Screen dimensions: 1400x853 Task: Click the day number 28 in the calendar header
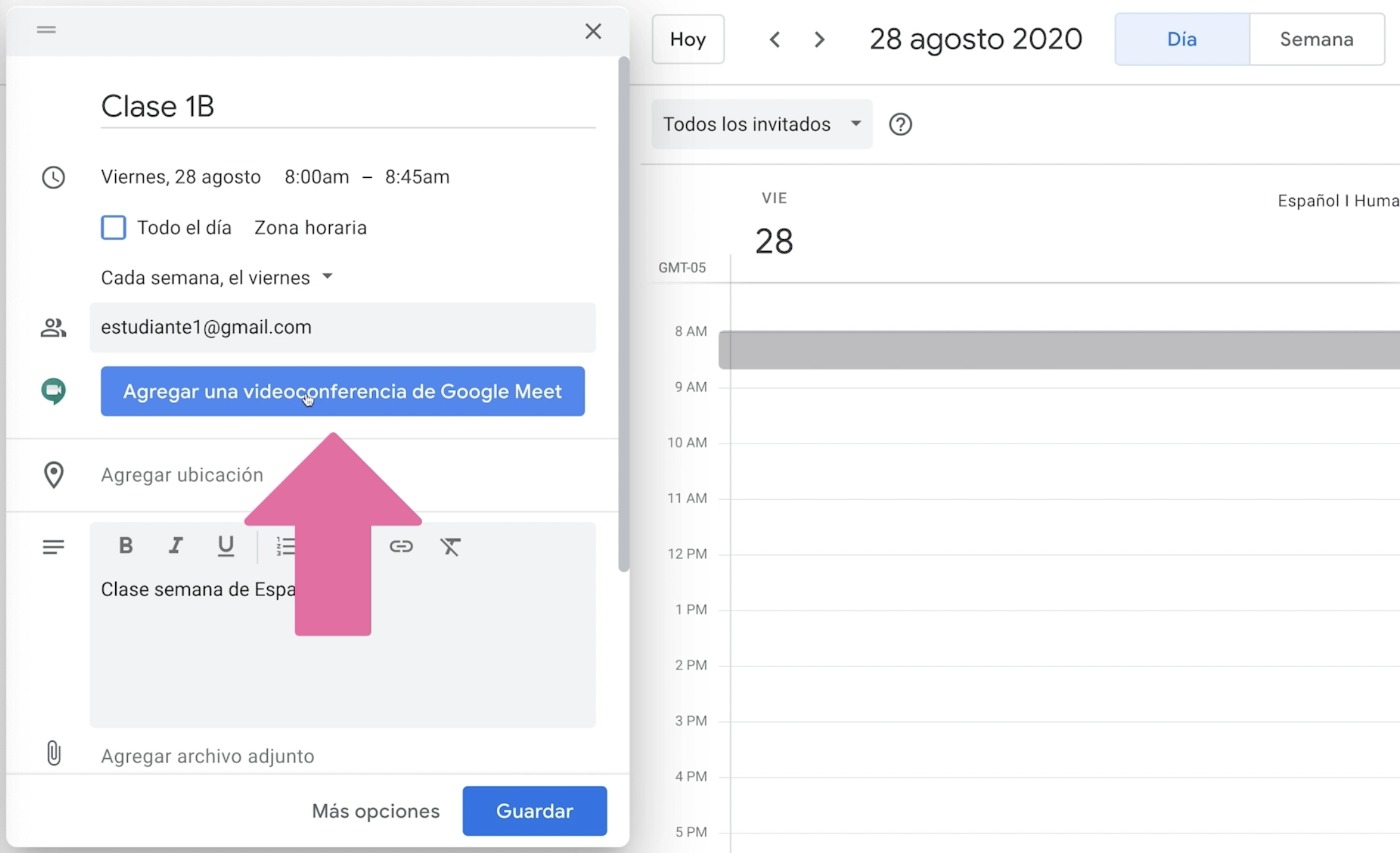pos(774,241)
